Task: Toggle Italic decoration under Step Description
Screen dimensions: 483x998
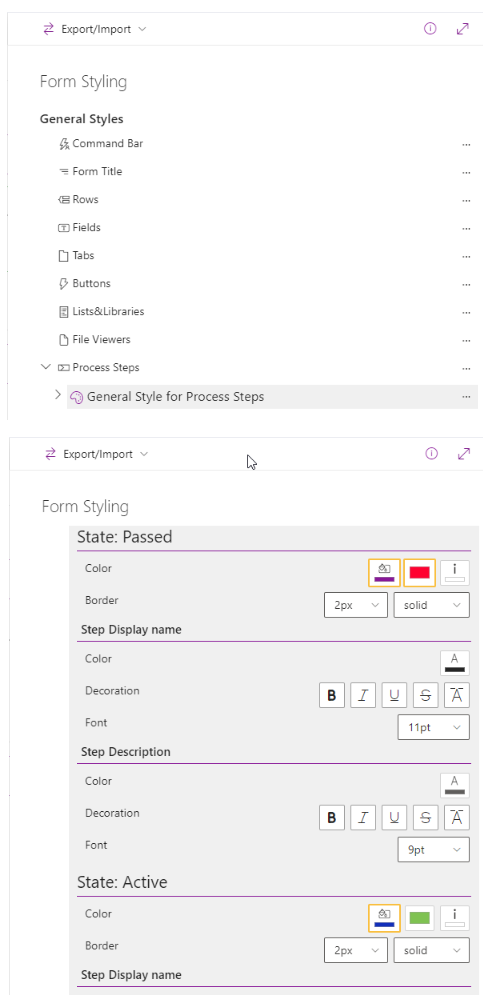Action: pyautogui.click(x=363, y=818)
